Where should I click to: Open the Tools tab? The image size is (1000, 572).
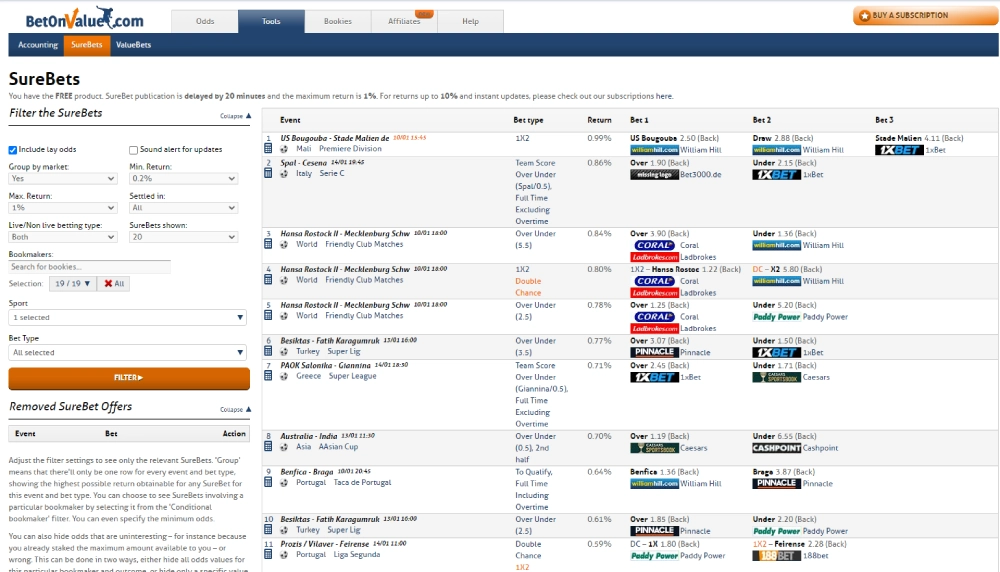tap(271, 21)
